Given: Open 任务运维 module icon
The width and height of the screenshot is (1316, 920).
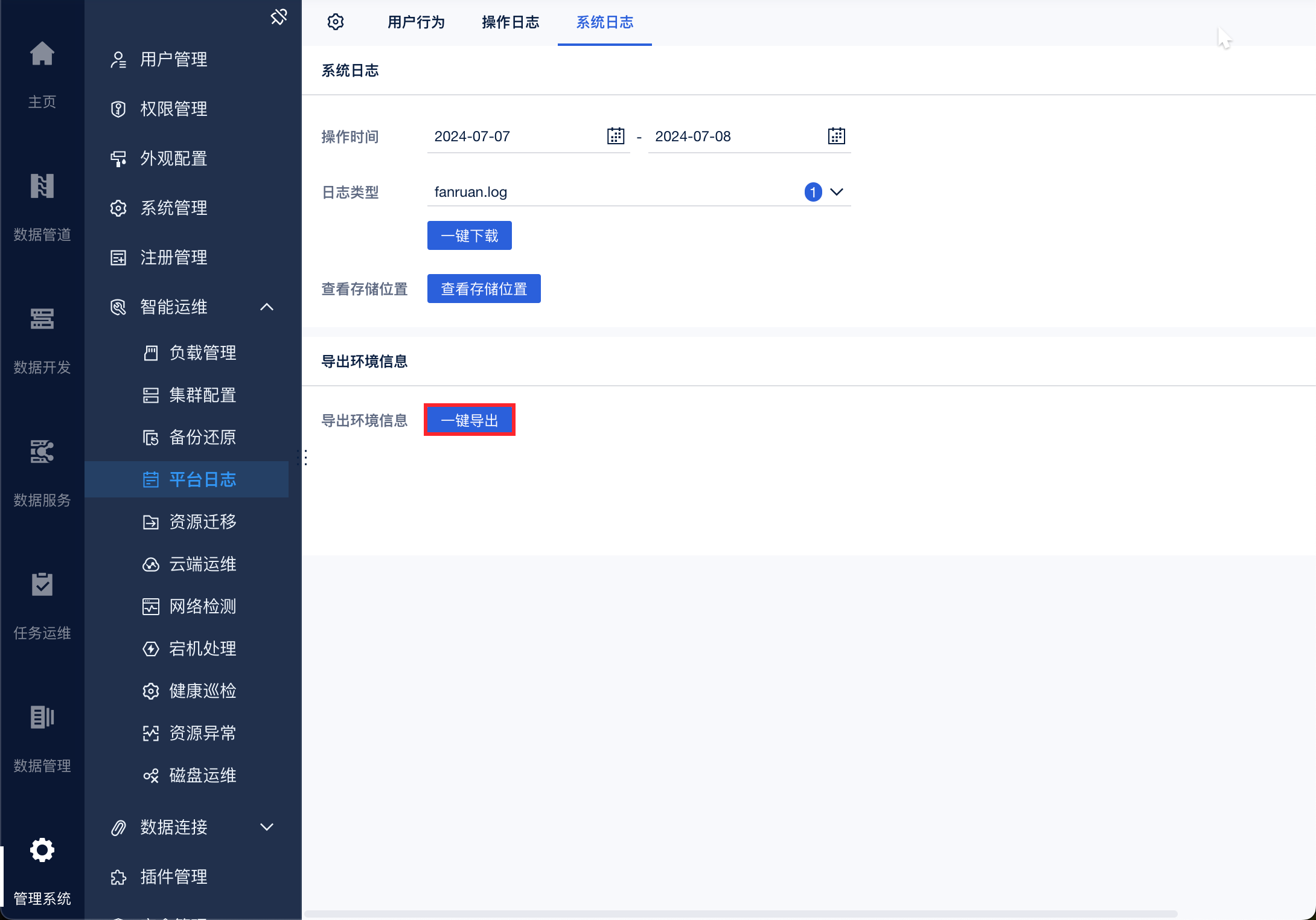Looking at the screenshot, I should (x=42, y=585).
